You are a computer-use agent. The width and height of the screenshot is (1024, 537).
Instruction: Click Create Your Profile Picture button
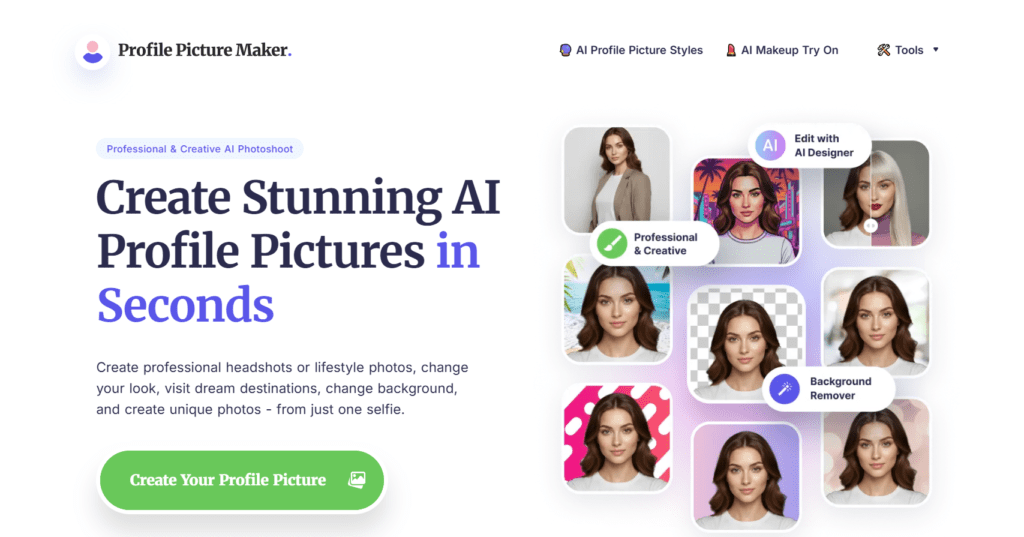point(242,480)
